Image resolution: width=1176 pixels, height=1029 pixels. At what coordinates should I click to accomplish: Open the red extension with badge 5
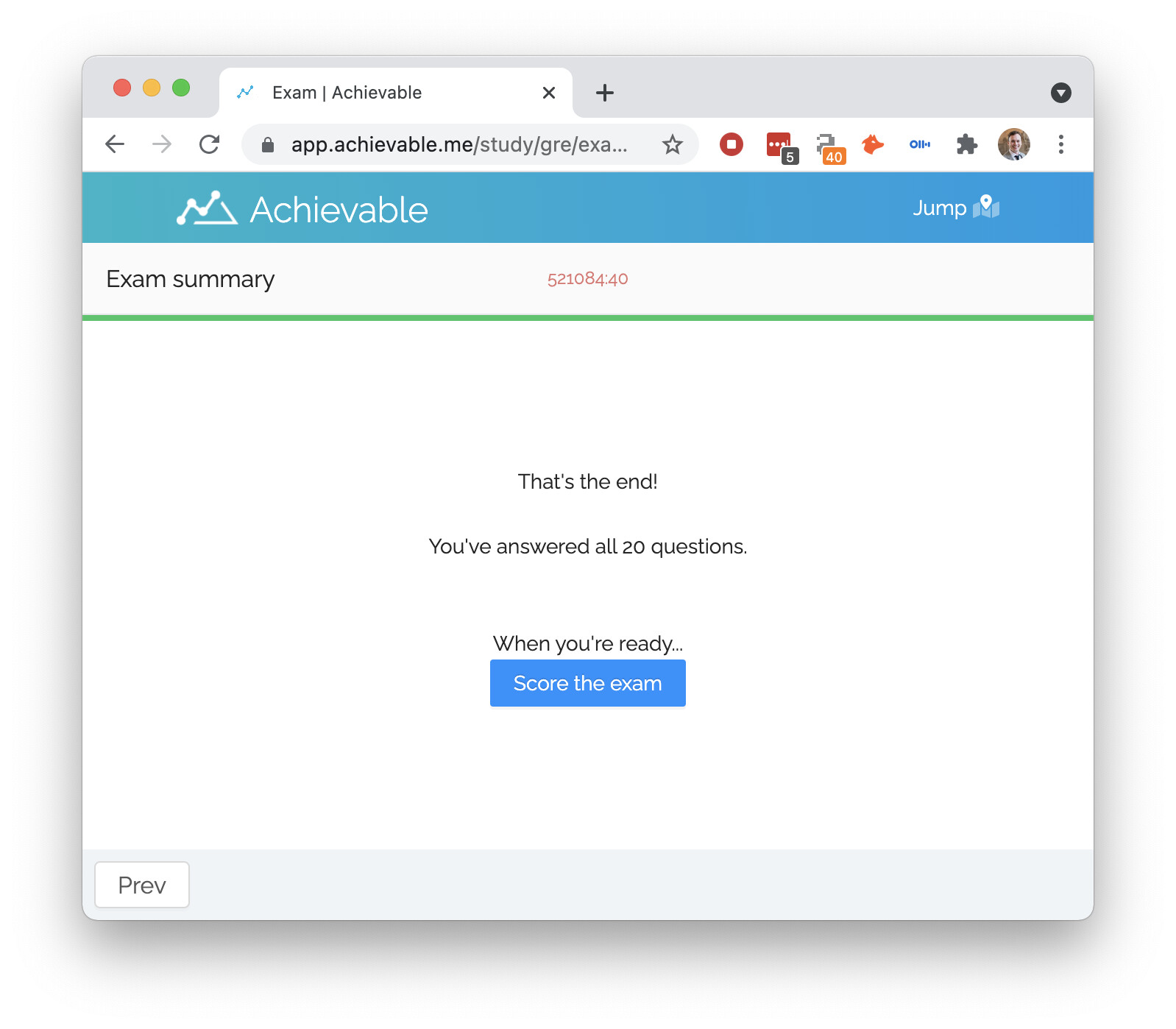click(781, 146)
